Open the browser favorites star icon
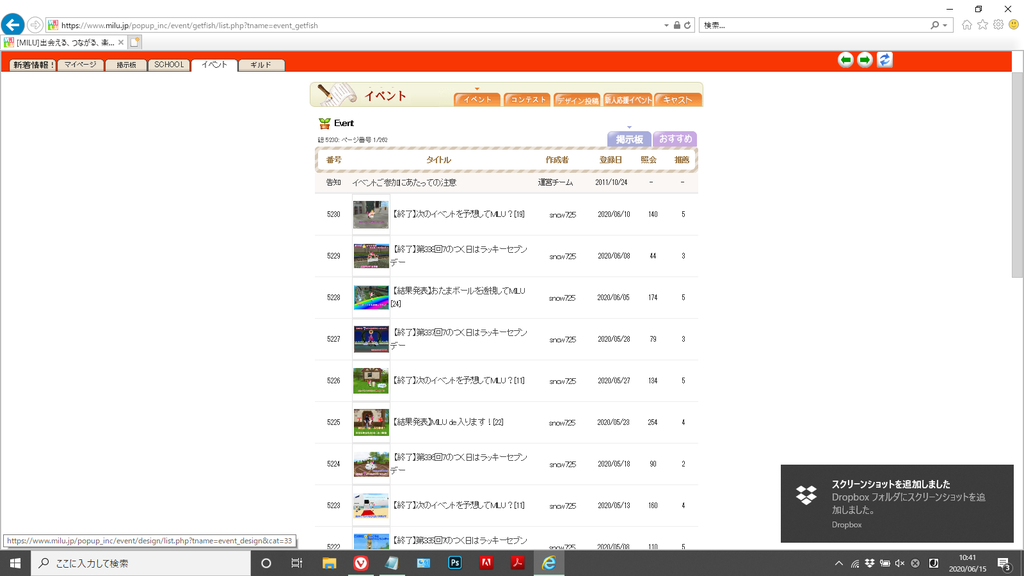The height and width of the screenshot is (576, 1024). 982,24
